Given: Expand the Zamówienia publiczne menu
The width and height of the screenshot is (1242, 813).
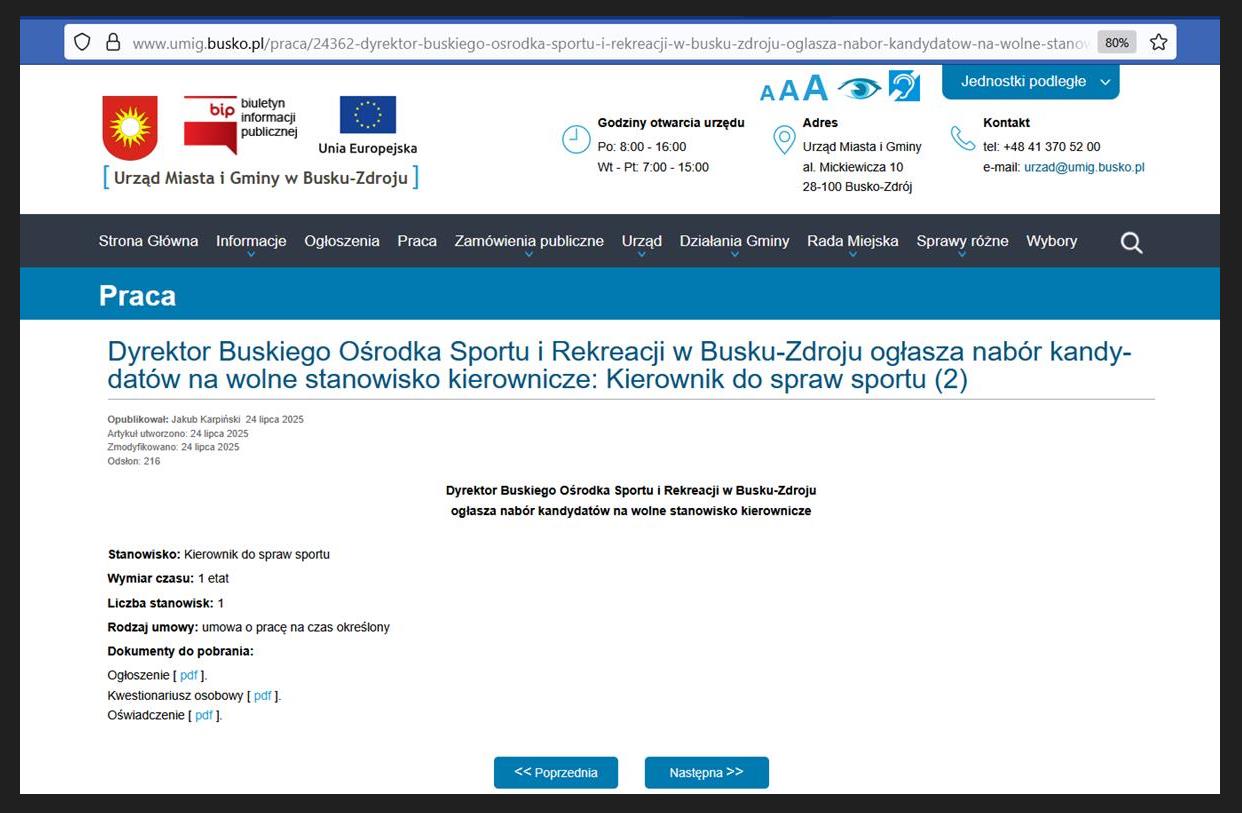Looking at the screenshot, I should (529, 241).
